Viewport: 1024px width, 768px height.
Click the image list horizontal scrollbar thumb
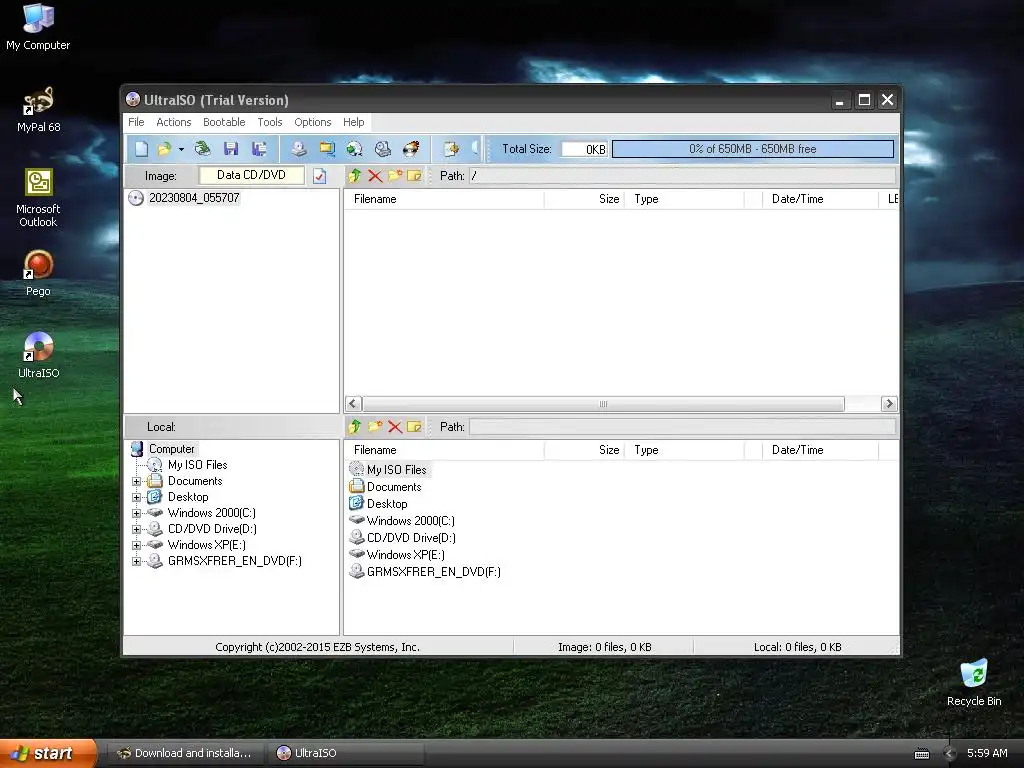coord(603,404)
